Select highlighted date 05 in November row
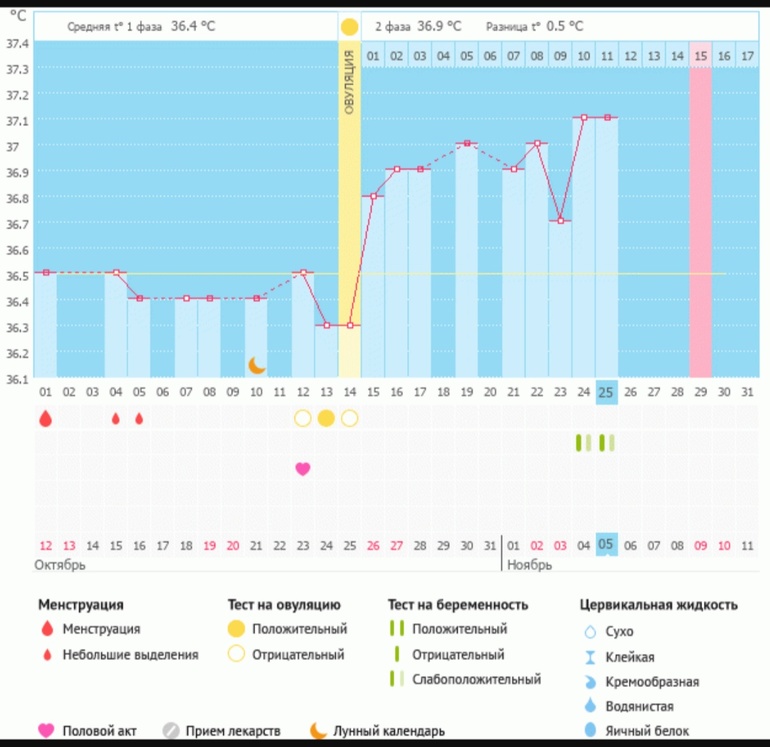 click(x=606, y=545)
